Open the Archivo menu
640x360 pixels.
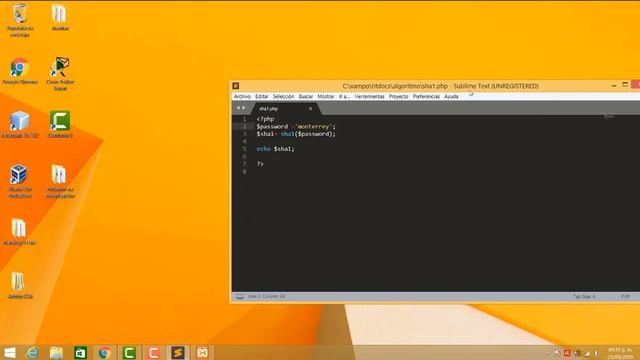pyautogui.click(x=242, y=97)
